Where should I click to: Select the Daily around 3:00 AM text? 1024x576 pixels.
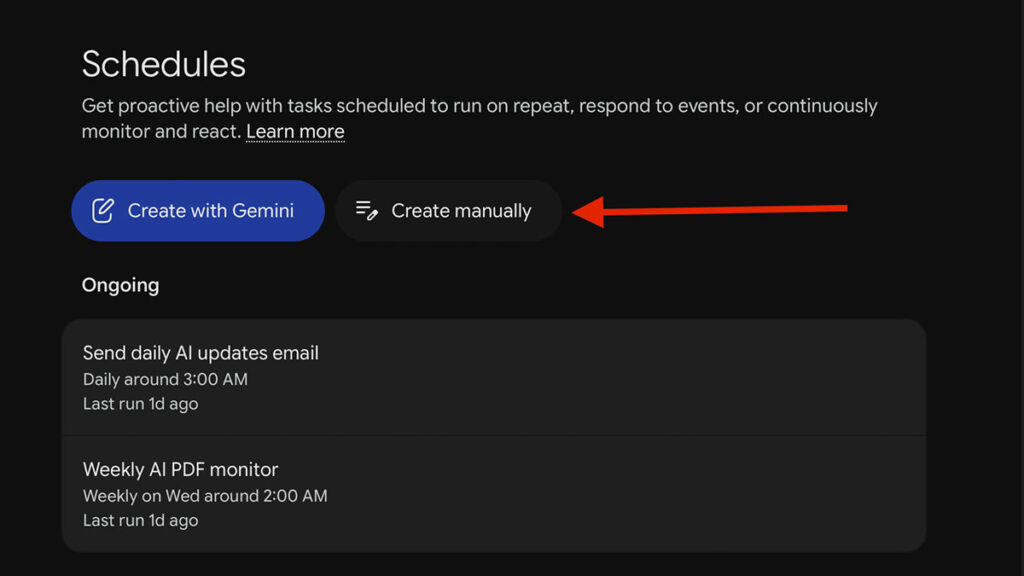165,379
